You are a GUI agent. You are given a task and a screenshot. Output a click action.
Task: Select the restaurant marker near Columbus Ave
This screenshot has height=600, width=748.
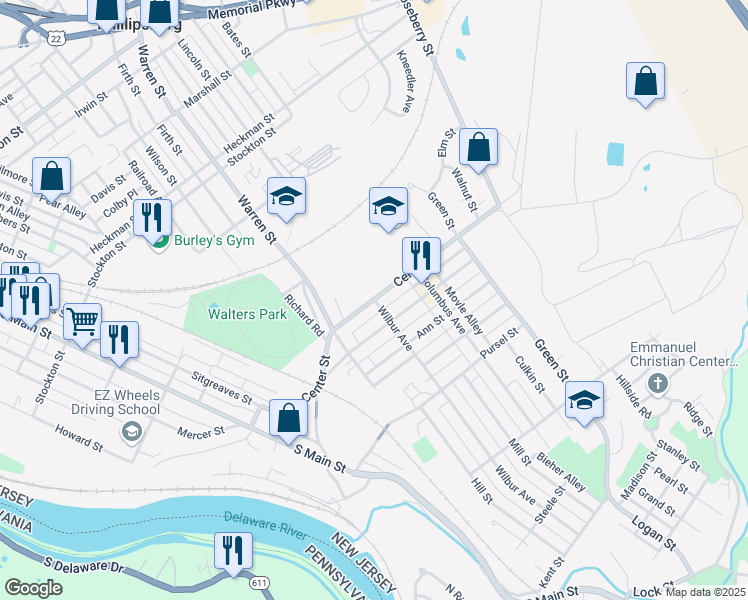click(421, 257)
